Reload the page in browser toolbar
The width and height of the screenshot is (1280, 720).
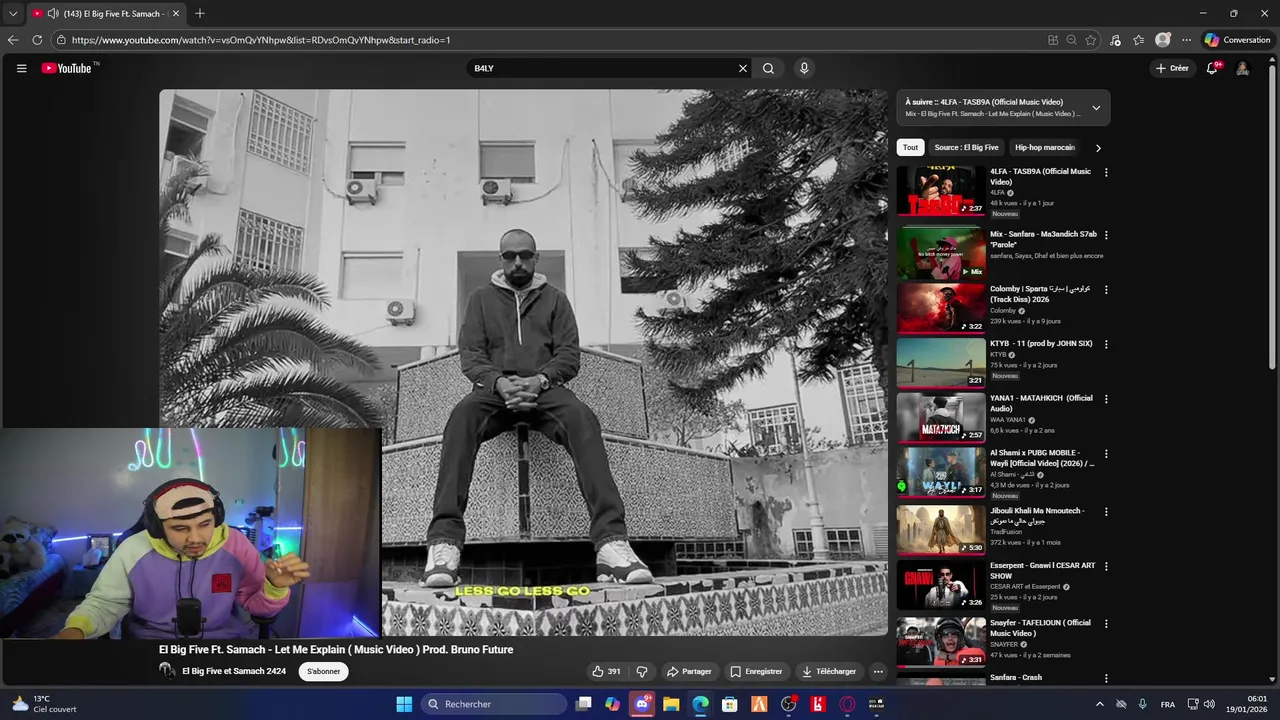[x=37, y=40]
